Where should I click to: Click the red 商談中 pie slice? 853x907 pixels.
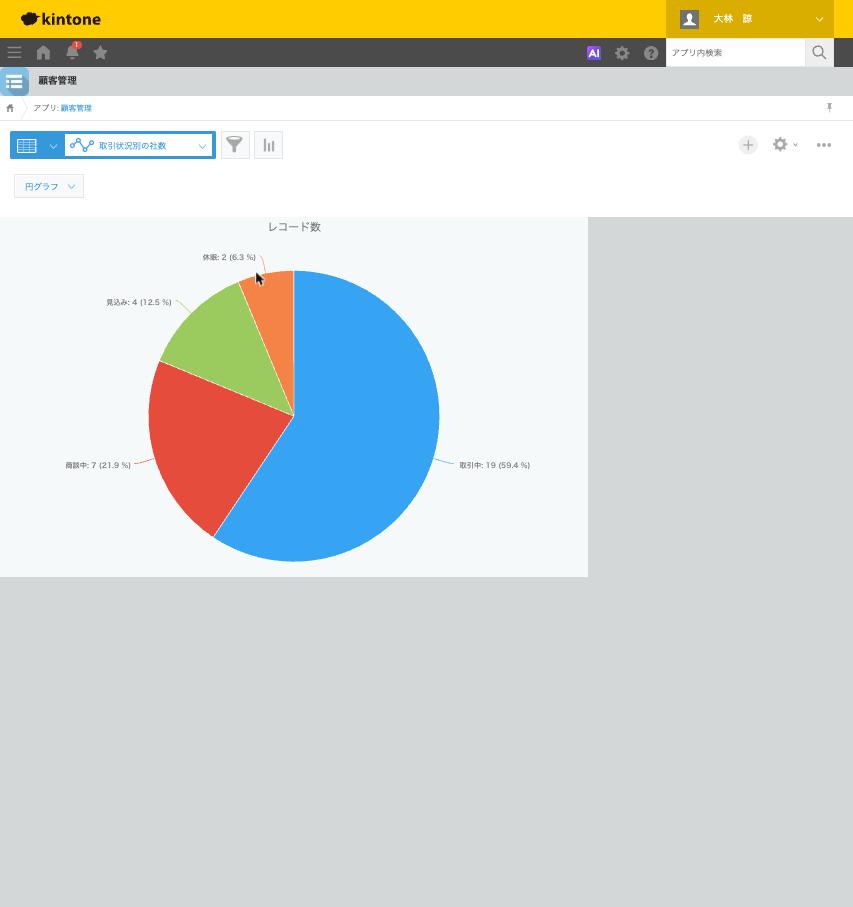(211, 445)
